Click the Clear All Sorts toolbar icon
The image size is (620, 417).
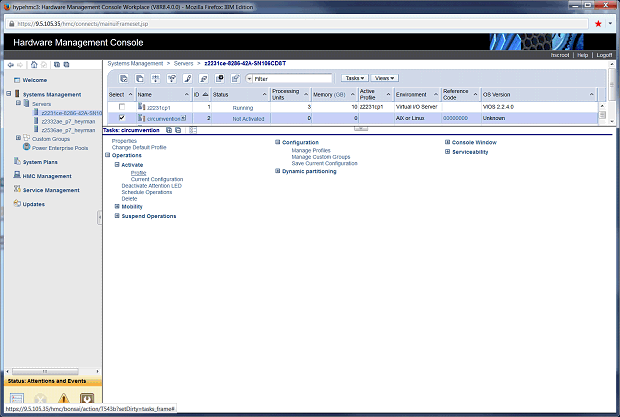pyautogui.click(x=204, y=79)
